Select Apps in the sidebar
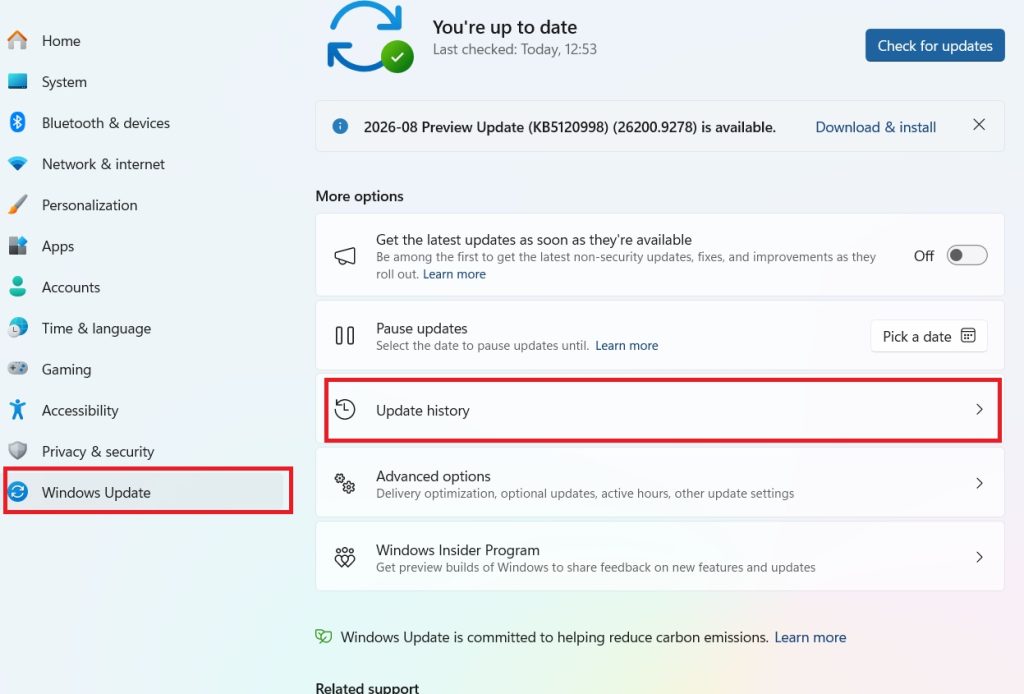 tap(58, 246)
